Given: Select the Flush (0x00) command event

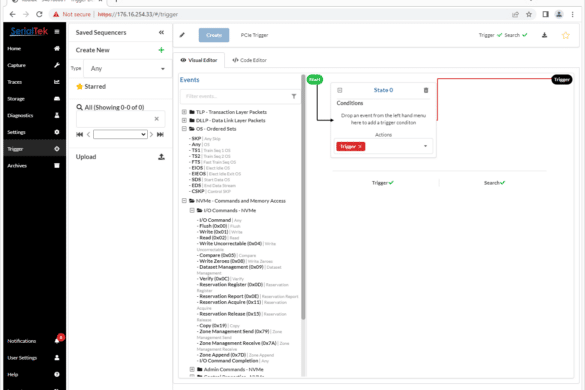Looking at the screenshot, I should coord(219,226).
